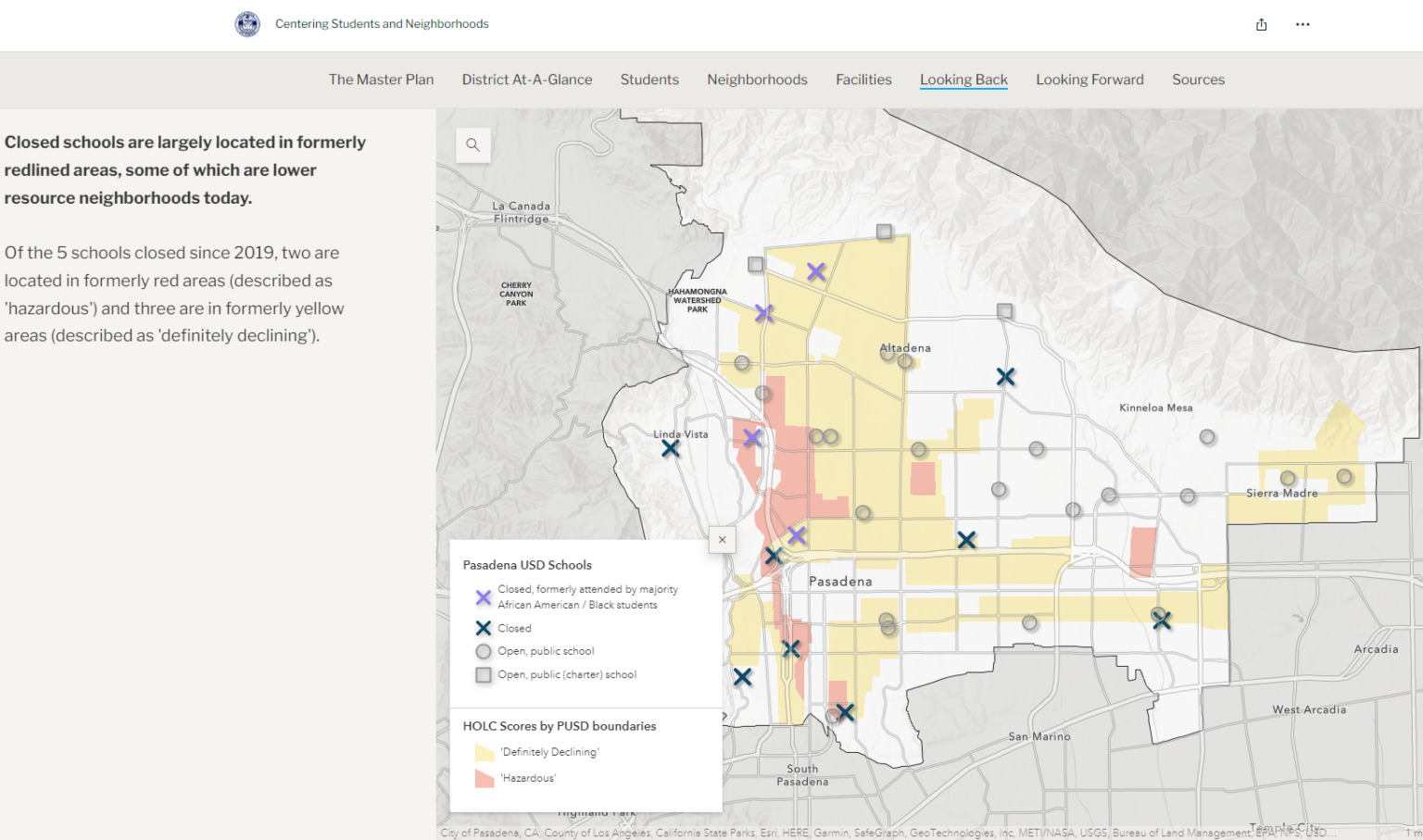The height and width of the screenshot is (840, 1423).
Task: Click the district seal logo
Action: pos(247,24)
